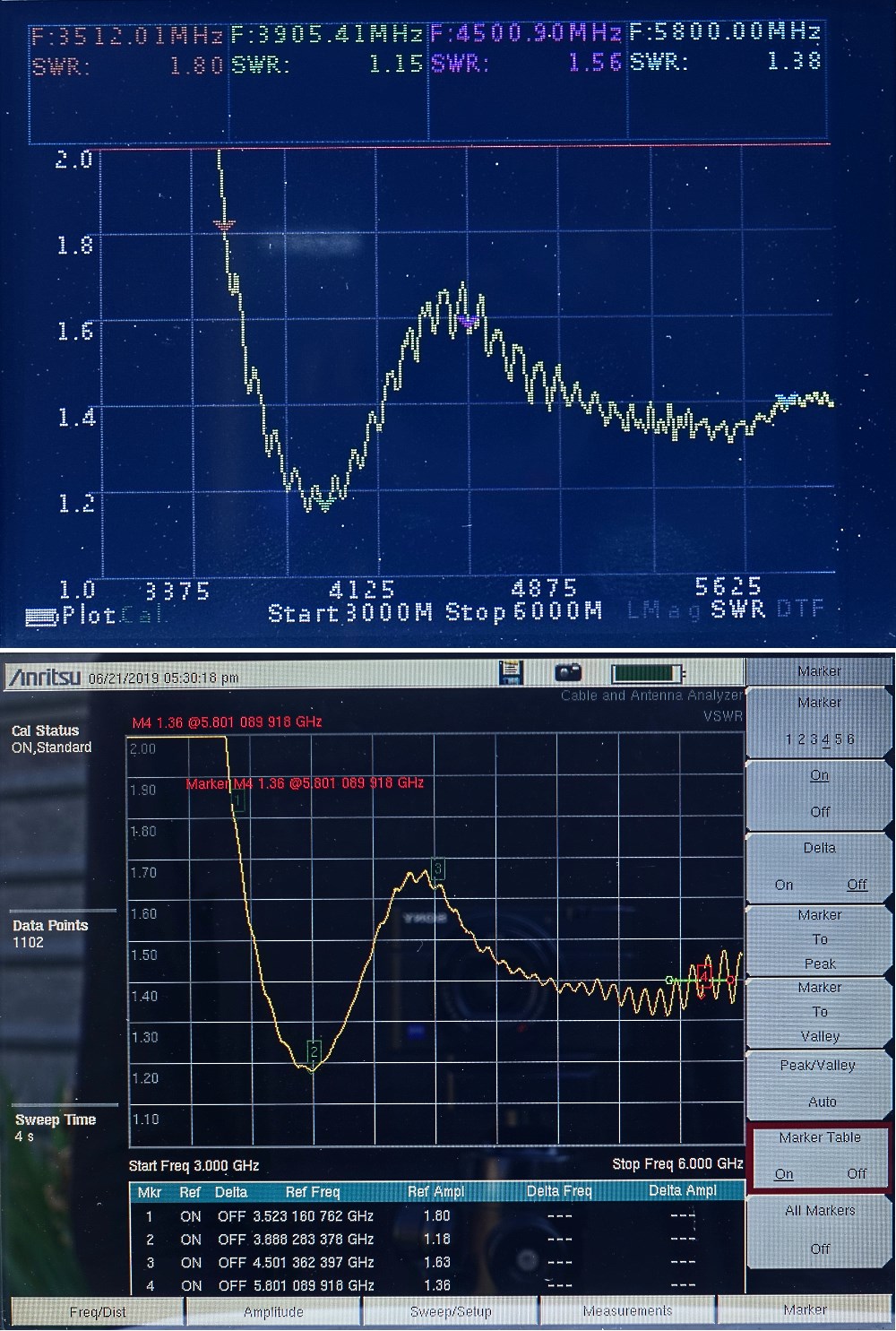Activate Peak/Valley Auto
Viewport: 896px width, 1331px height.
pyautogui.click(x=820, y=1085)
